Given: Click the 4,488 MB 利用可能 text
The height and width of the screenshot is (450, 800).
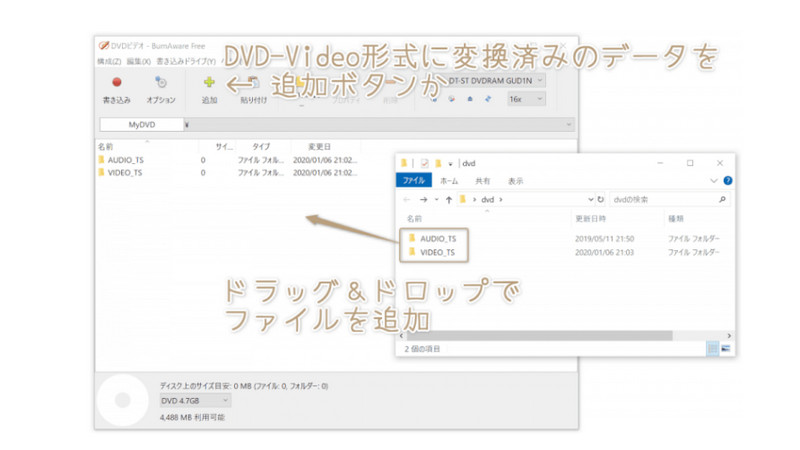Looking at the screenshot, I should coord(192,417).
